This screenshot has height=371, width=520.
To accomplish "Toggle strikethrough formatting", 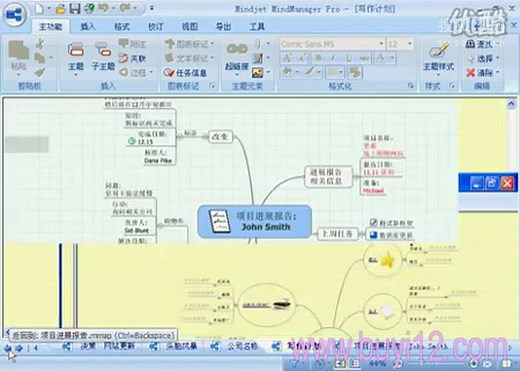I will [364, 58].
